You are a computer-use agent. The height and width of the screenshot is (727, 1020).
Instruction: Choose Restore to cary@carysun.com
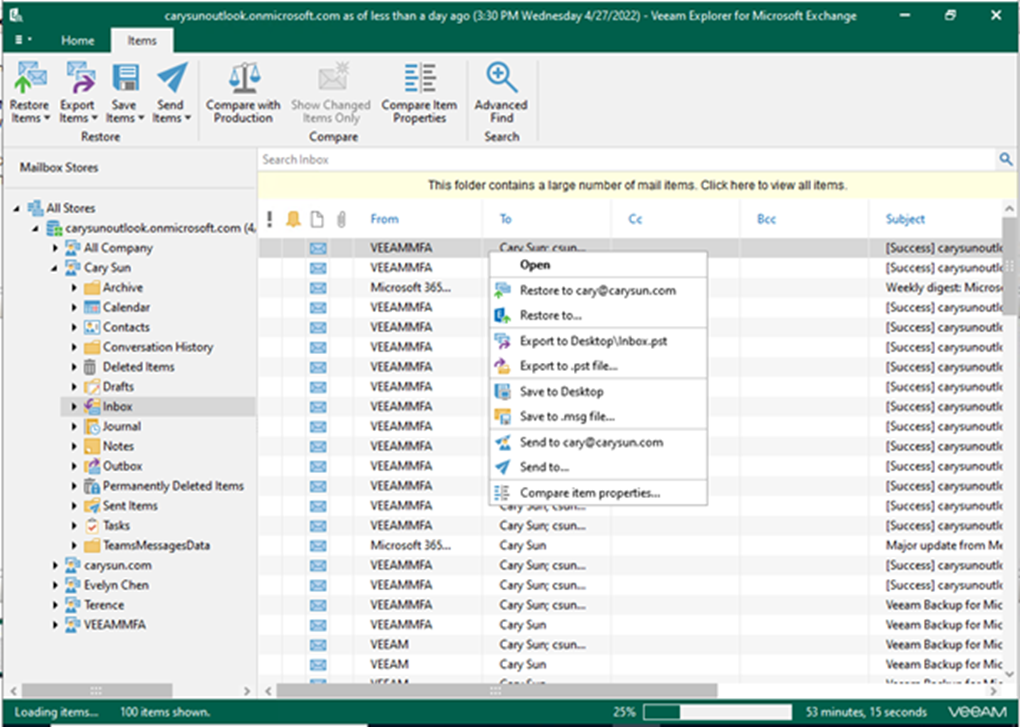pyautogui.click(x=598, y=291)
